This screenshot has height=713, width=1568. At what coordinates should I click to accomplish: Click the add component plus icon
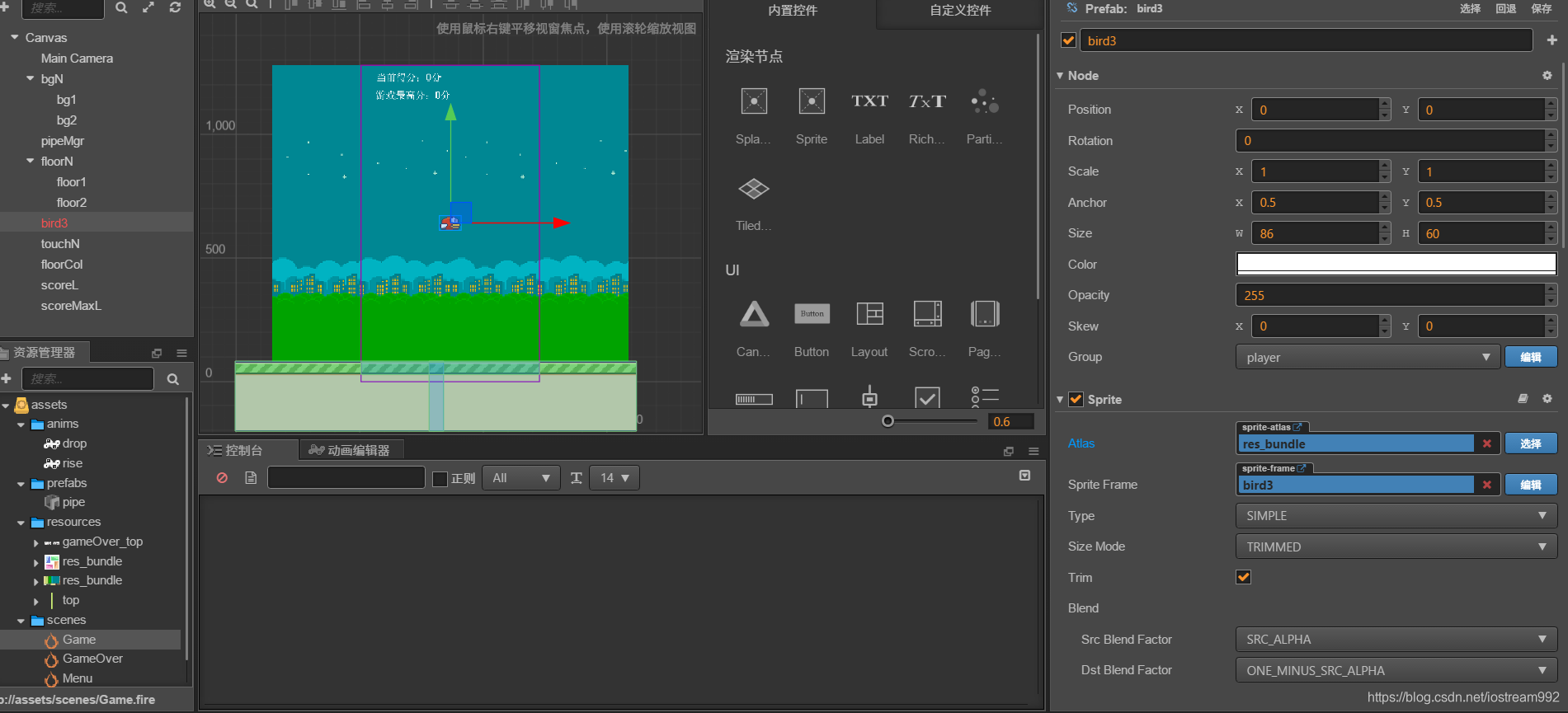point(1552,40)
